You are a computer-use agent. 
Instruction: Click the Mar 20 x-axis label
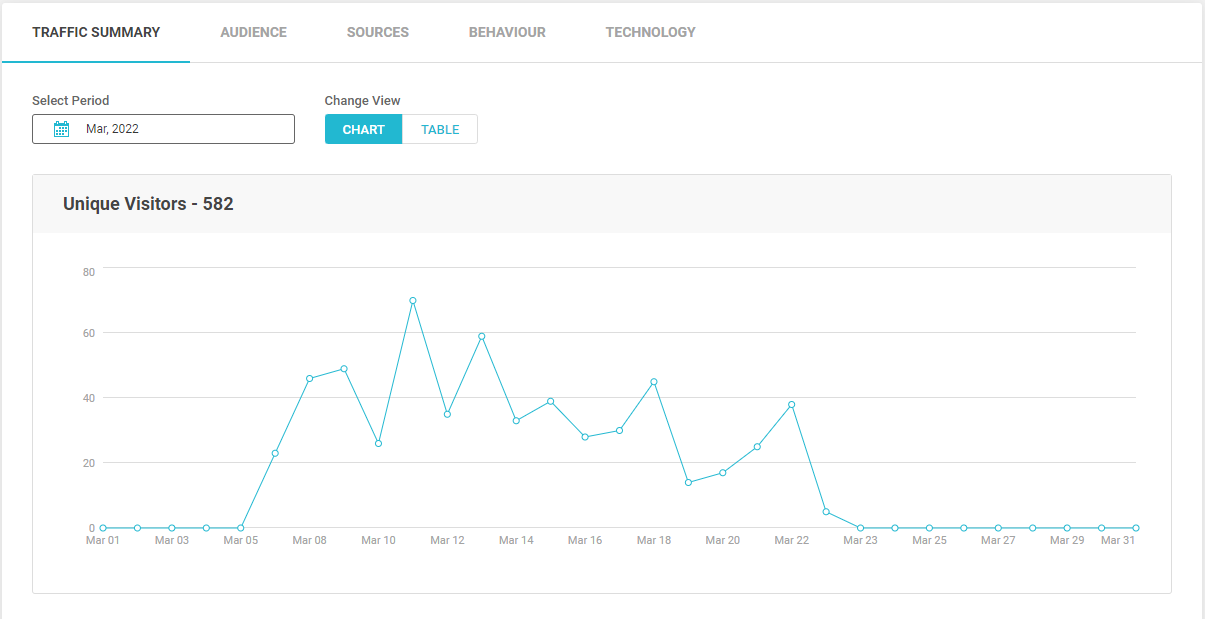[x=723, y=541]
